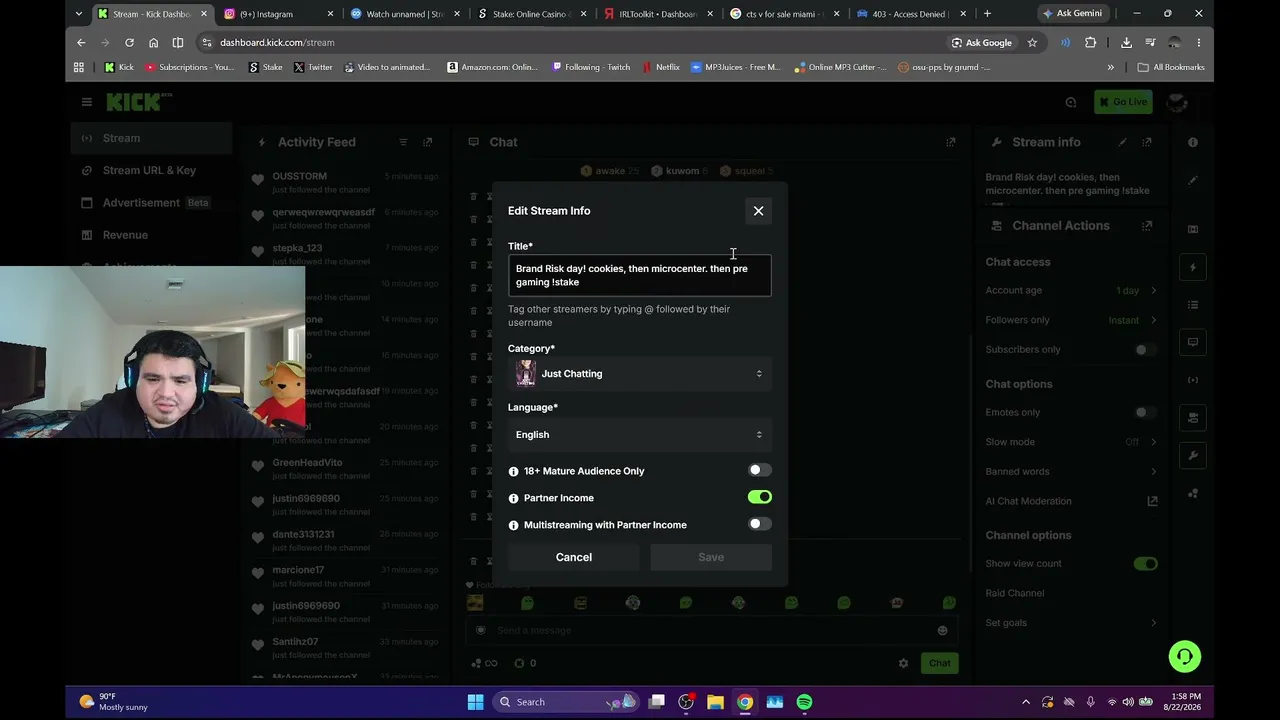This screenshot has height=720, width=1280.
Task: Turn off the Partner Income switch
Action: click(x=759, y=497)
